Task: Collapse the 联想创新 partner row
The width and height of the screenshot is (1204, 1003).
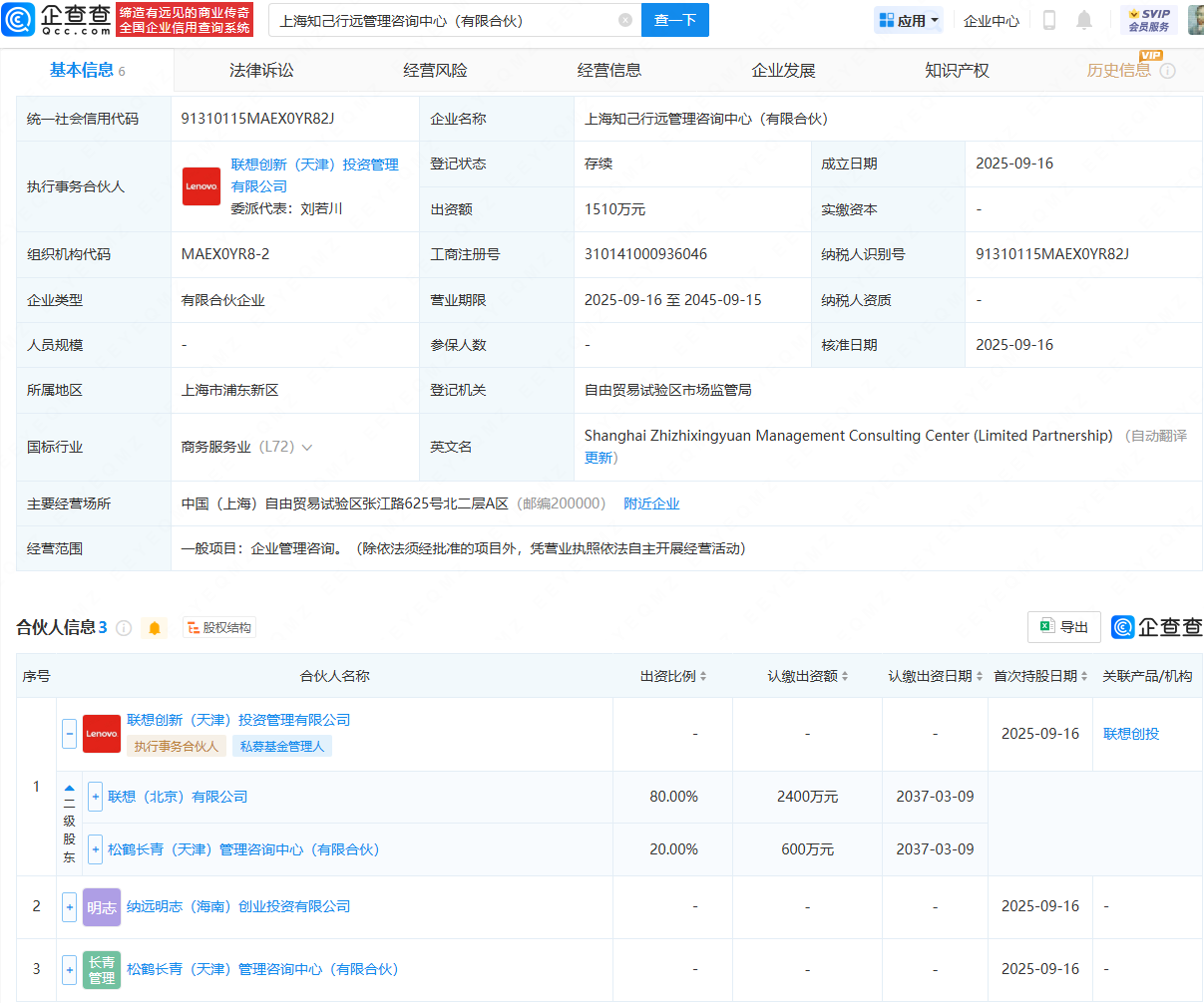Action: point(70,734)
